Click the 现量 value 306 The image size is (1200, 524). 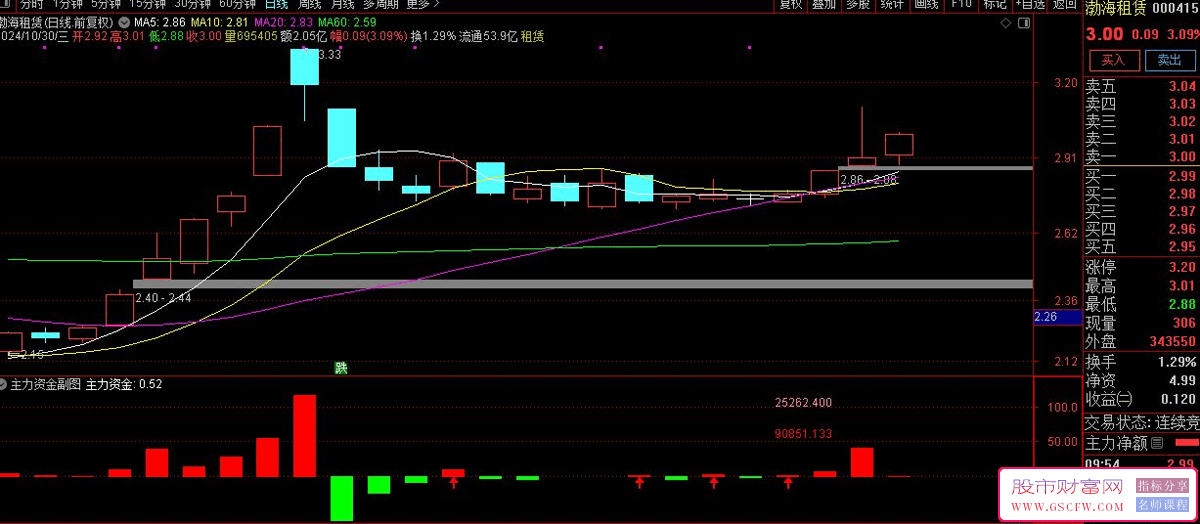(1185, 323)
